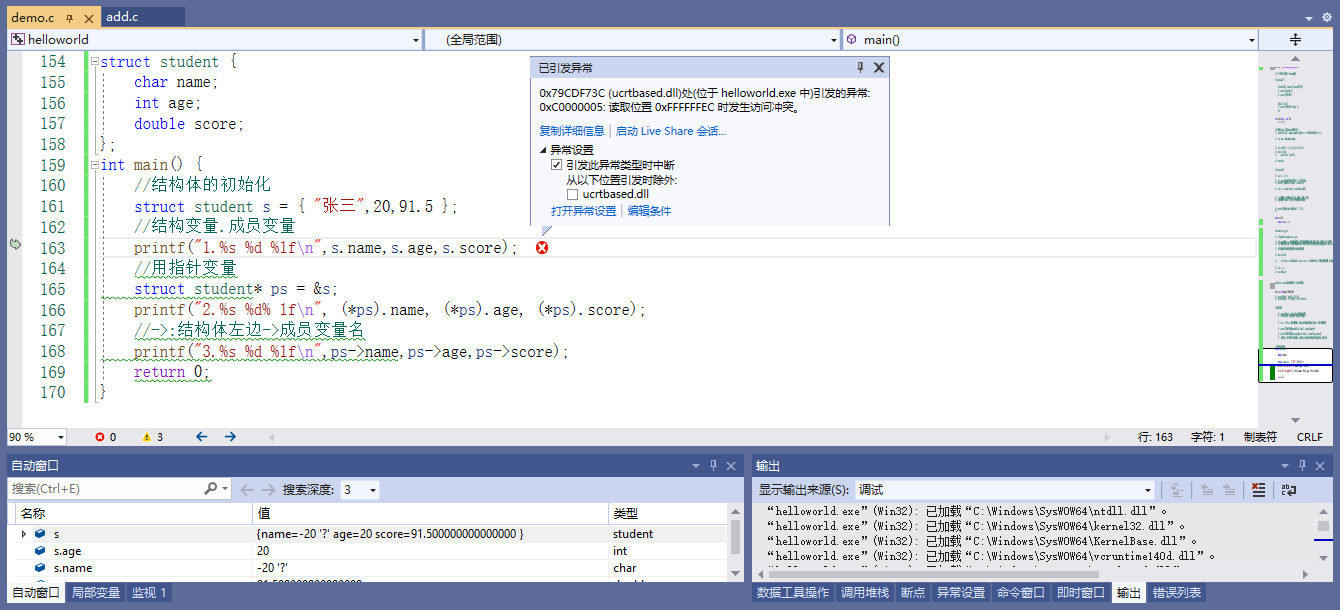Viewport: 1340px width, 610px height.
Task: Expand the variable s in 自动窗口
Action: click(x=24, y=534)
